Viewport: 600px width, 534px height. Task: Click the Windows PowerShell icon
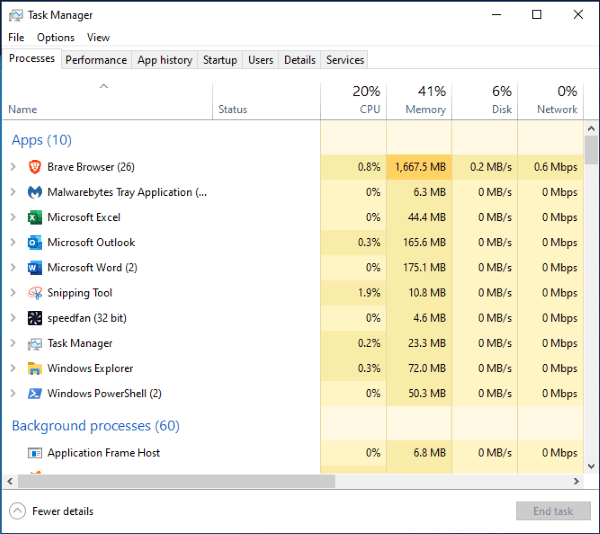coord(35,394)
